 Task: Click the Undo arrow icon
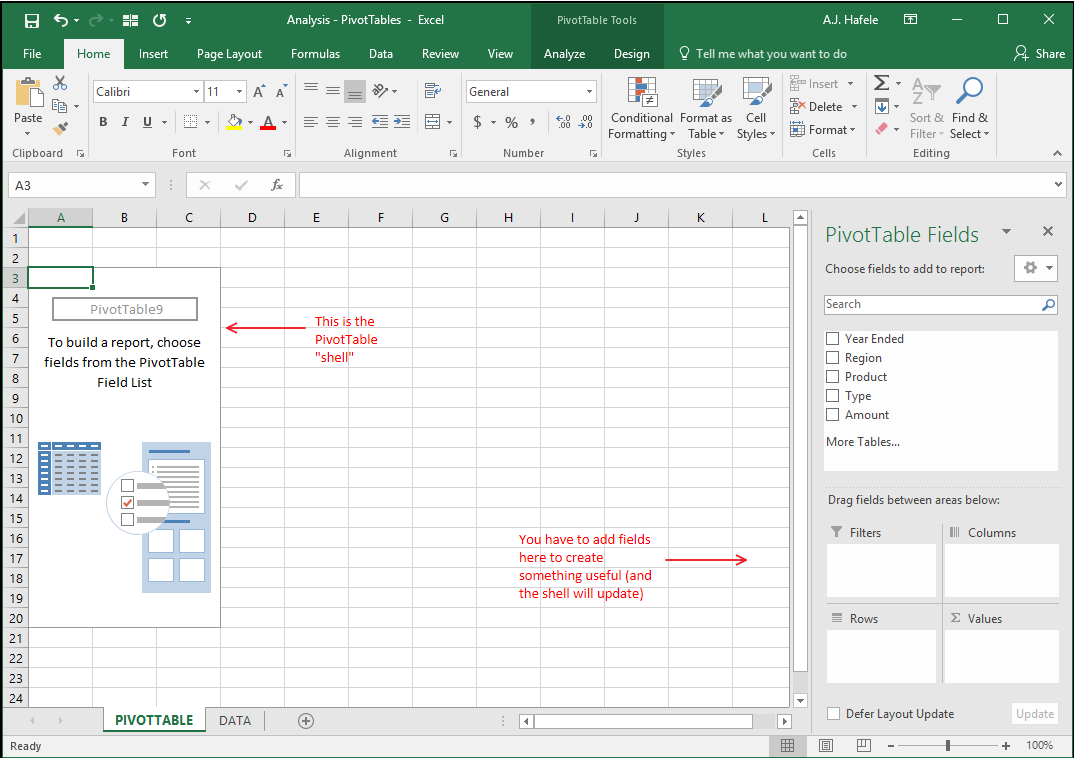click(61, 21)
